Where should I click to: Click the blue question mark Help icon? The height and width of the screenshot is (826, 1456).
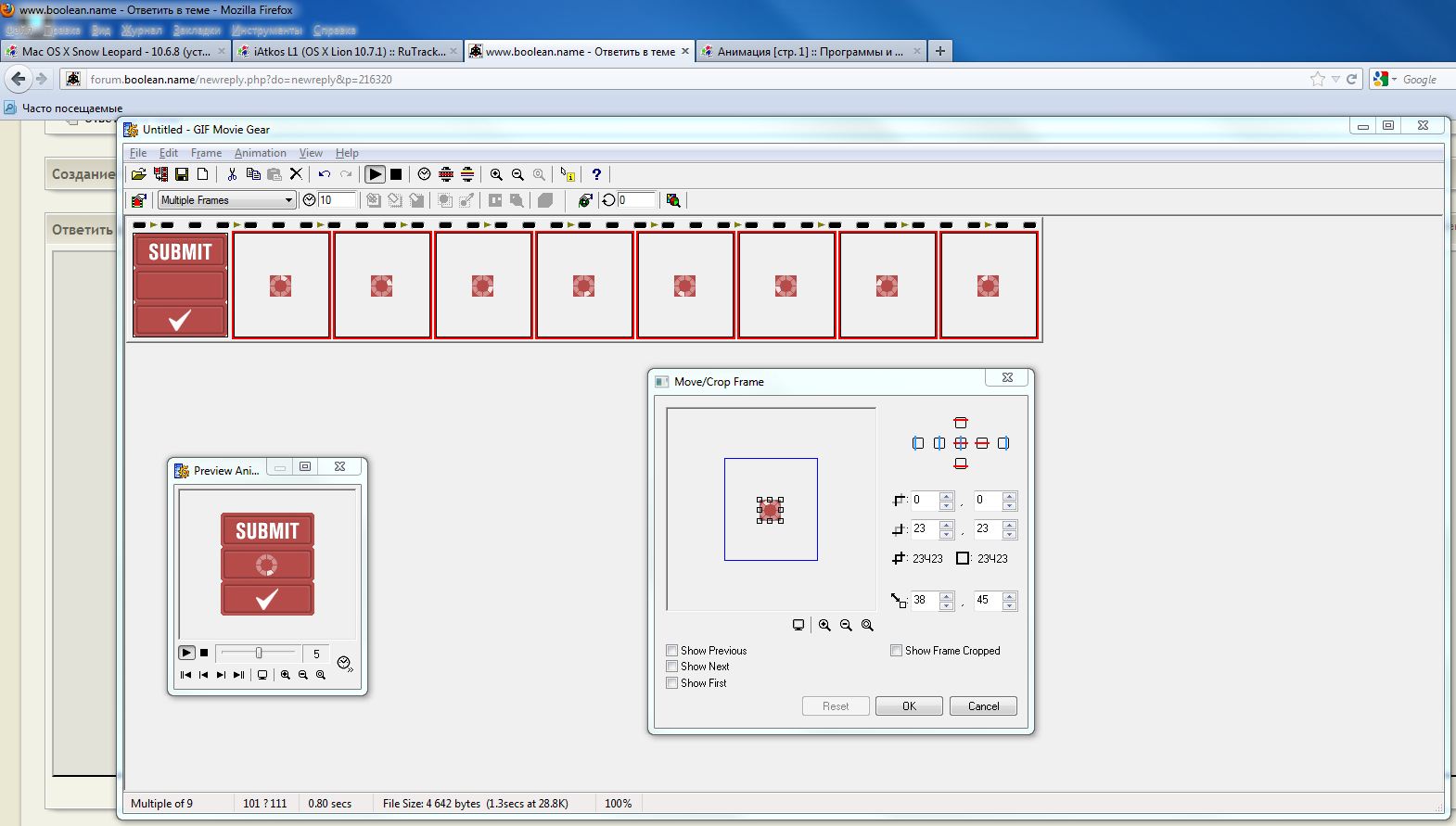click(x=596, y=174)
